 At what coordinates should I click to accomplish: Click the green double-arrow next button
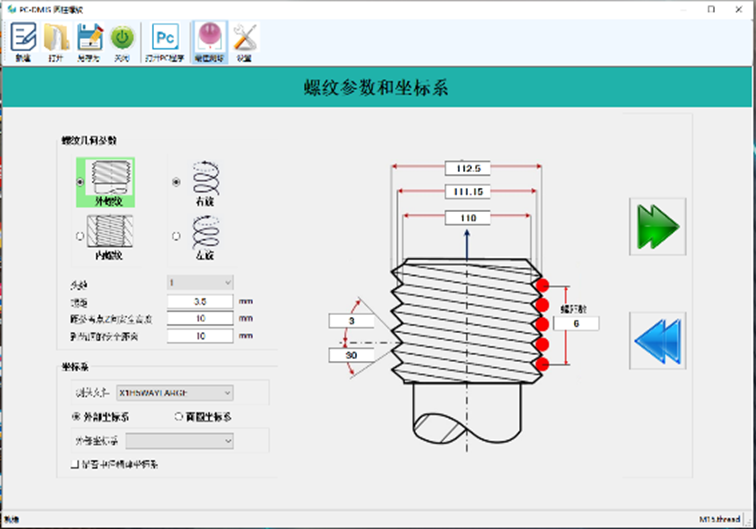[657, 228]
